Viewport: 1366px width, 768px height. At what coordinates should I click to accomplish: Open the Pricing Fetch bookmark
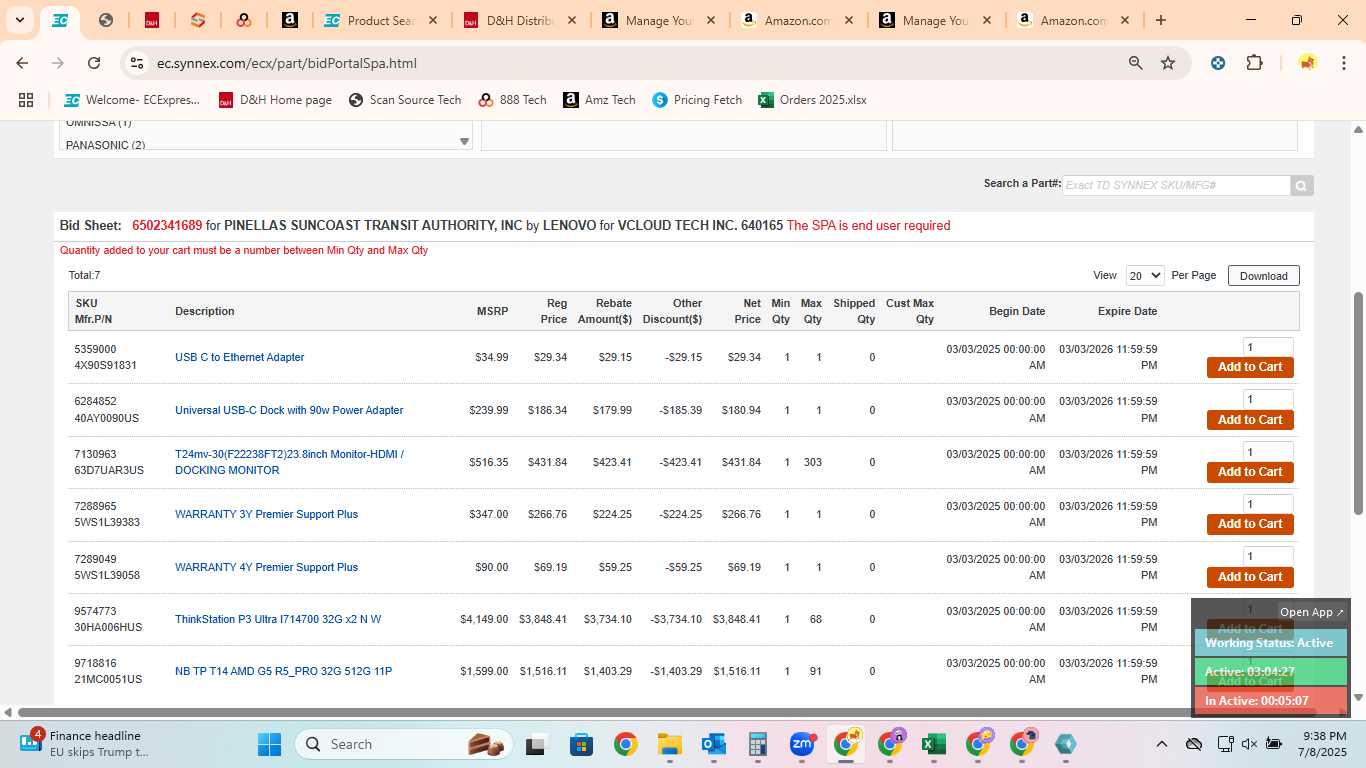point(697,100)
